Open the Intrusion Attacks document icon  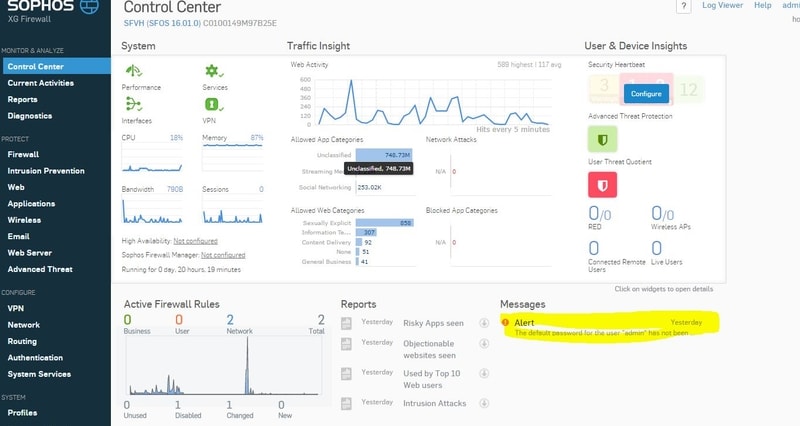(346, 404)
